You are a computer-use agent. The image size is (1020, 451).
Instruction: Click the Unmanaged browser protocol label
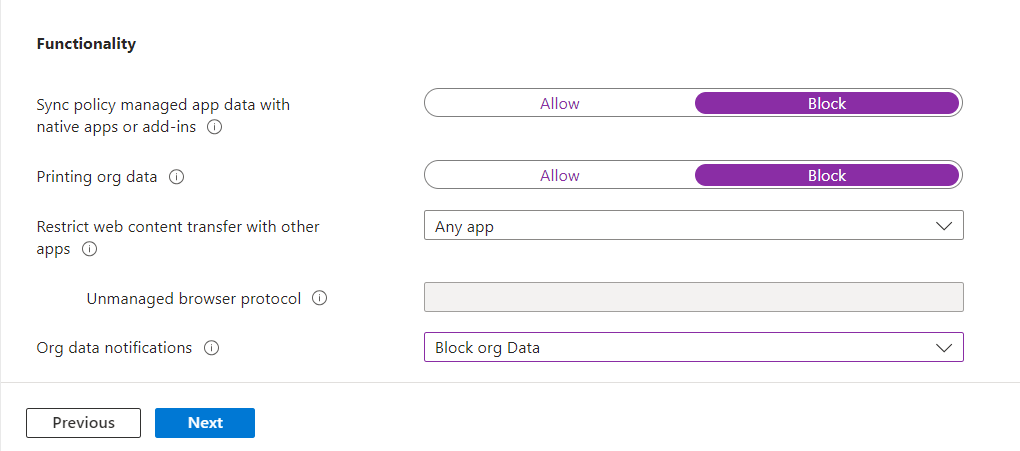tap(194, 298)
